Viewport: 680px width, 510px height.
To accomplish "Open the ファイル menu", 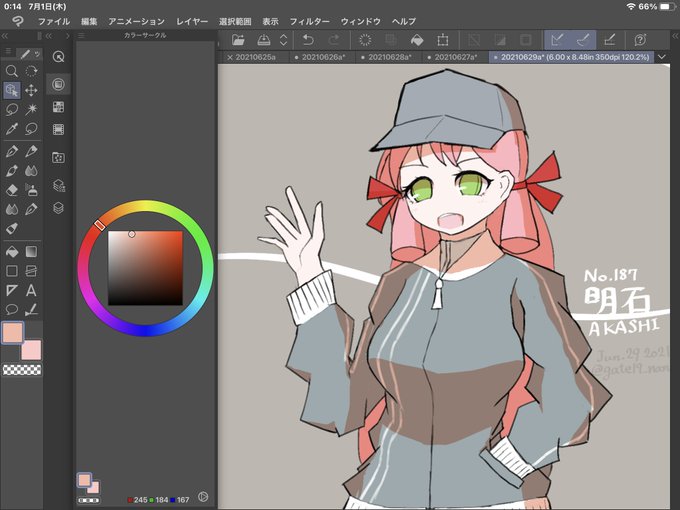I will coord(54,21).
